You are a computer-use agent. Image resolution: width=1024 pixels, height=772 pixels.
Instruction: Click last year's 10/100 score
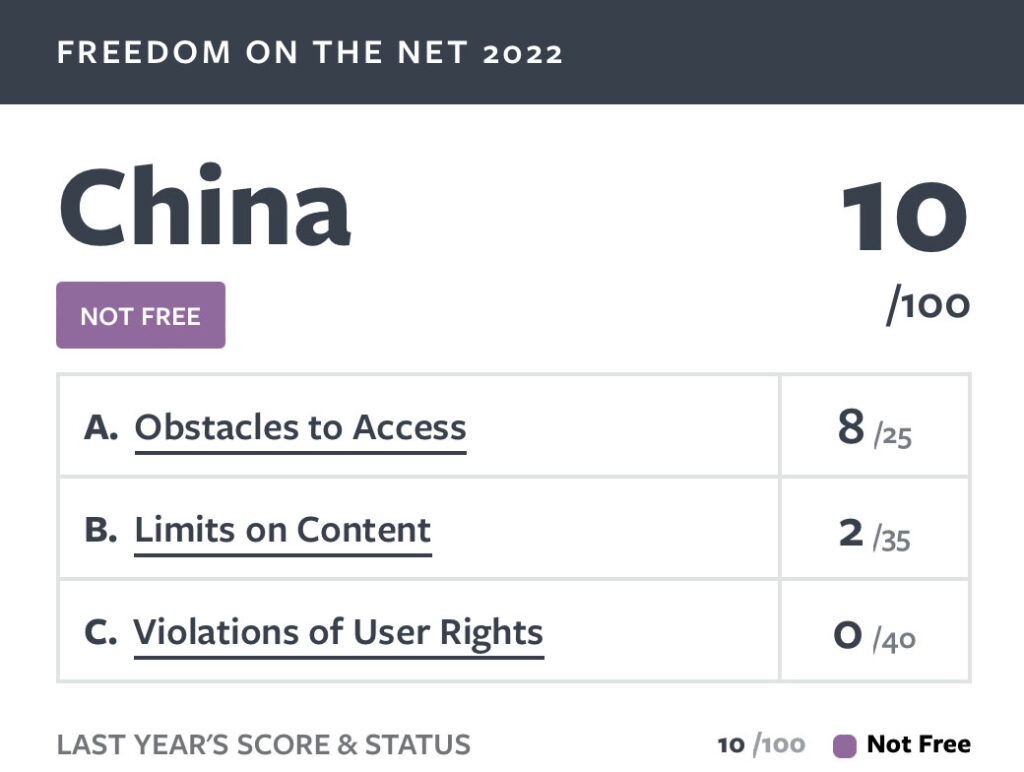pyautogui.click(x=761, y=745)
